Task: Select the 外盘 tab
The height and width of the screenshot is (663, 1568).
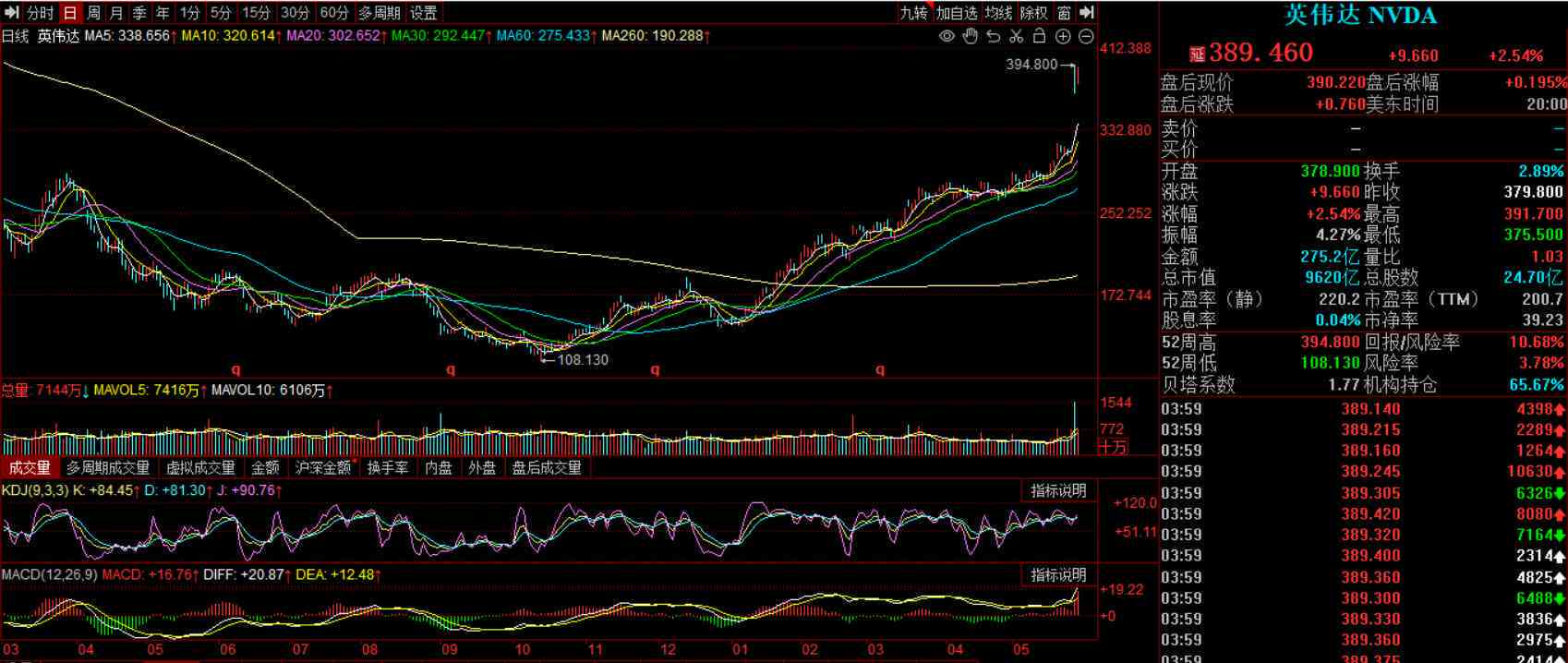Action: [482, 468]
